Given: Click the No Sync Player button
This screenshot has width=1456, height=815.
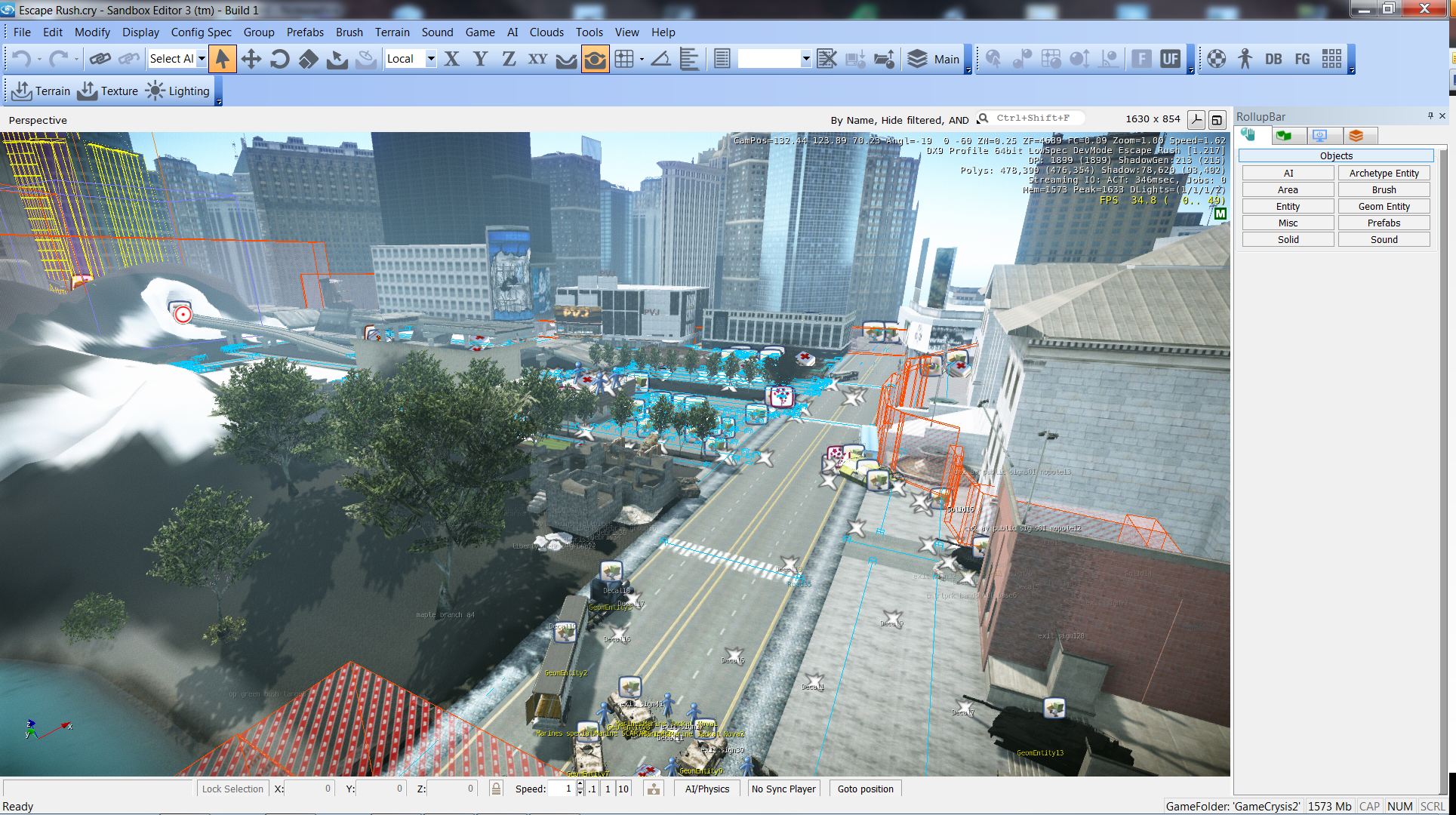Looking at the screenshot, I should point(783,789).
